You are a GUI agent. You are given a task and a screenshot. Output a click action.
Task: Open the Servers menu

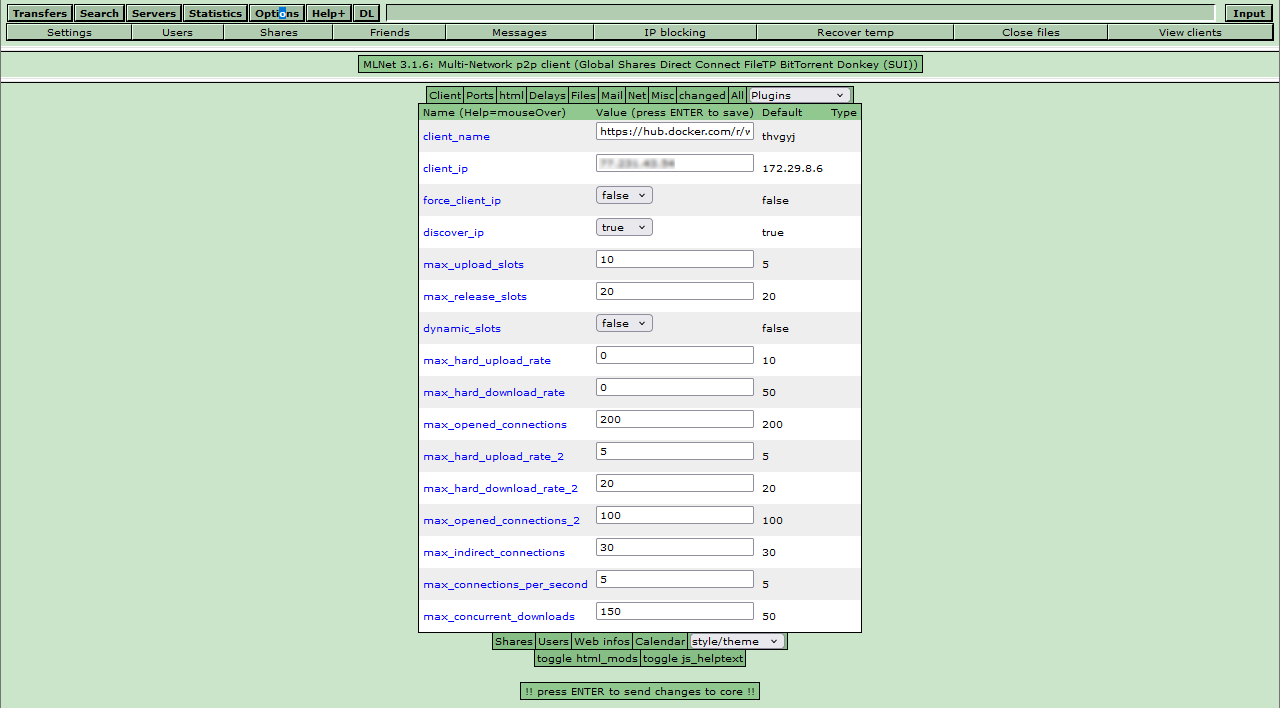pyautogui.click(x=154, y=14)
